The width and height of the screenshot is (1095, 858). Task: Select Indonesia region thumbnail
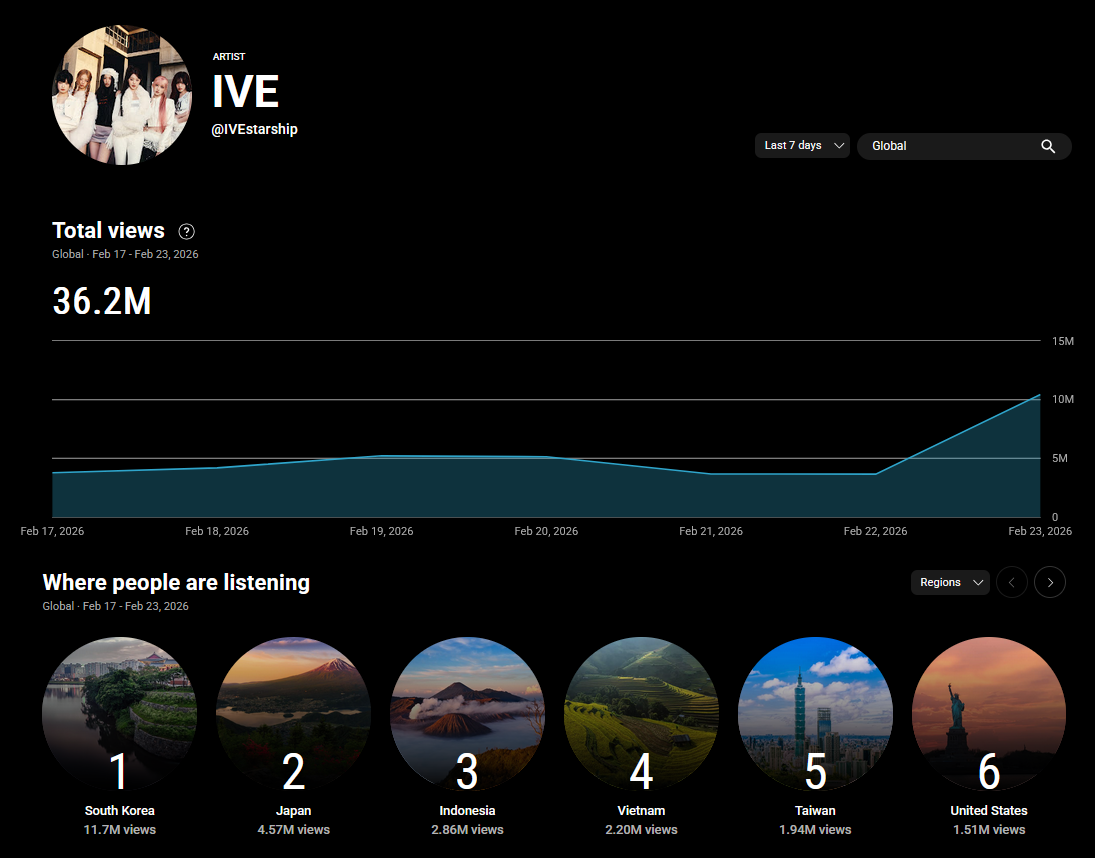point(467,713)
